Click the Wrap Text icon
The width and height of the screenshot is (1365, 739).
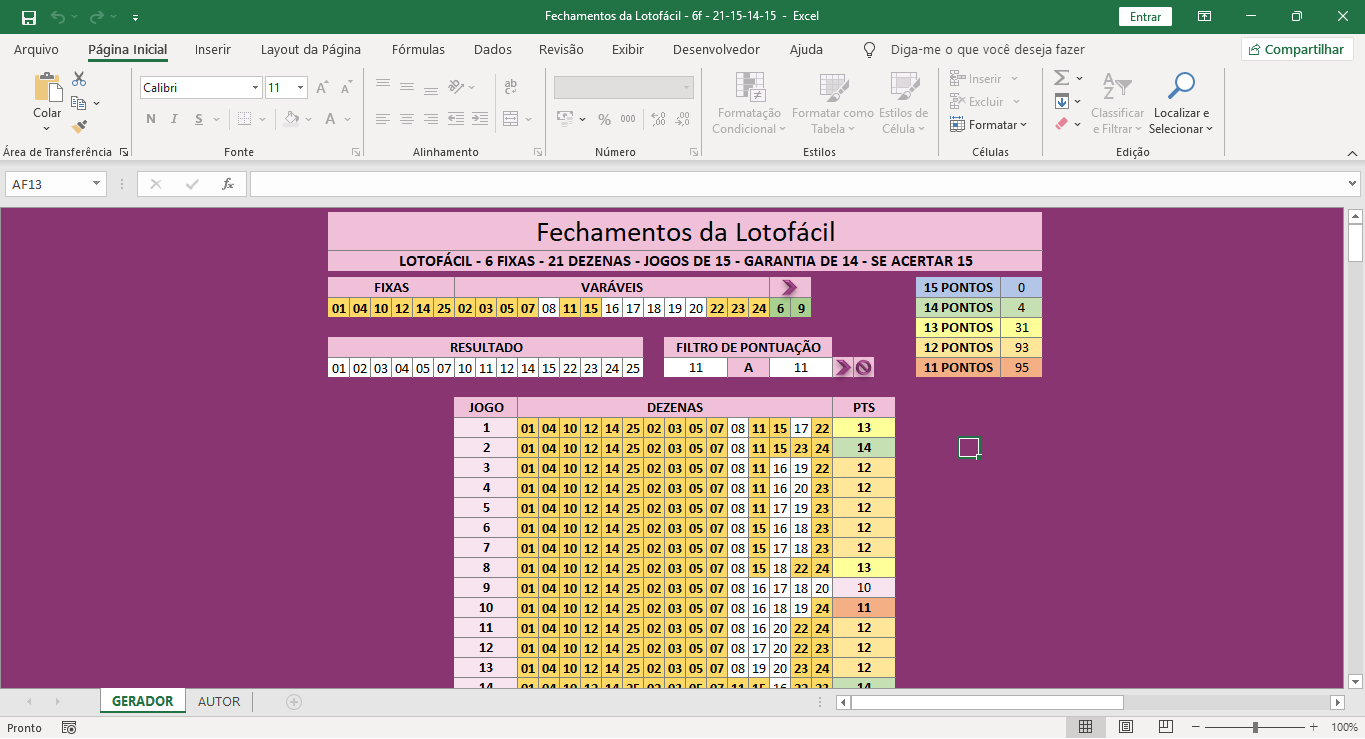[x=511, y=87]
